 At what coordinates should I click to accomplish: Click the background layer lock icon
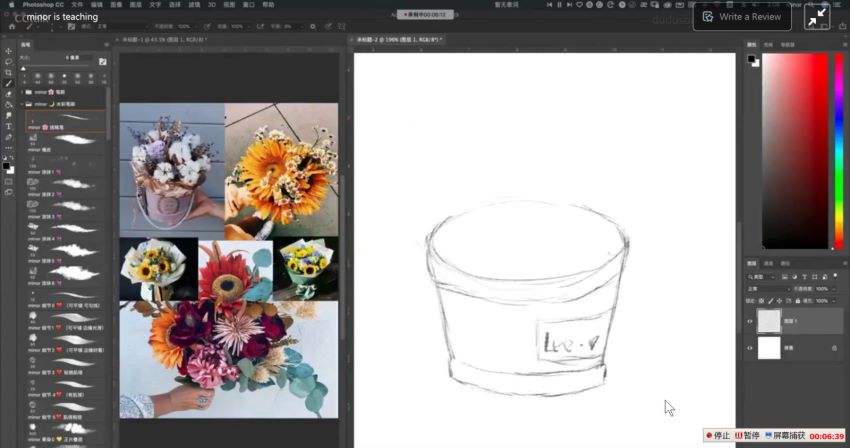click(834, 348)
